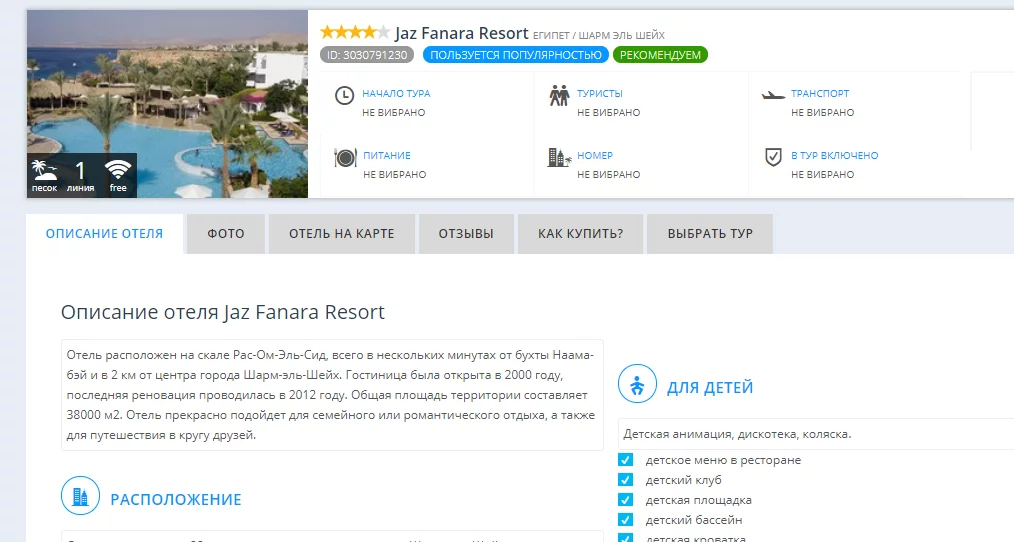Click the tourists people icon
The image size is (1014, 542).
click(x=559, y=96)
